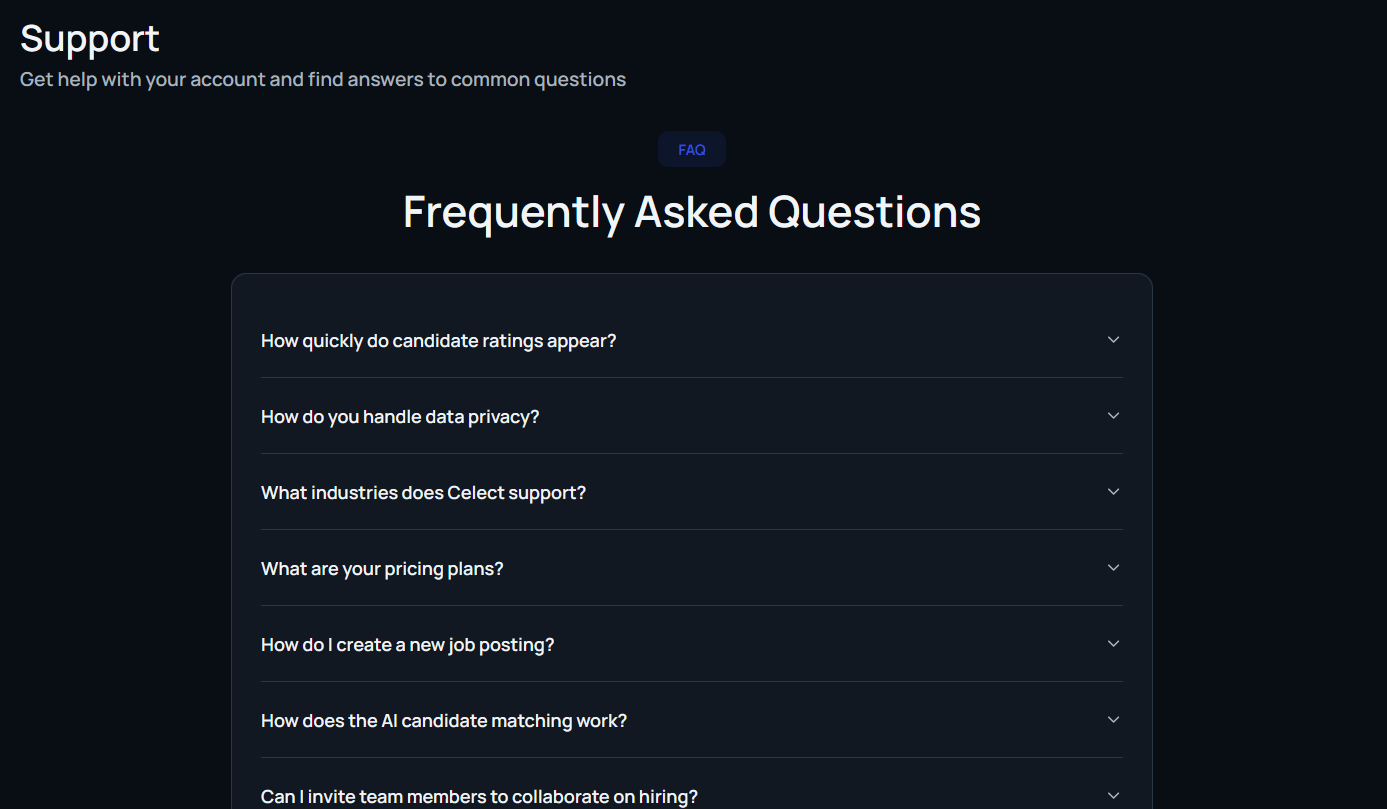Click the chevron beside candidate ratings question

(1113, 340)
